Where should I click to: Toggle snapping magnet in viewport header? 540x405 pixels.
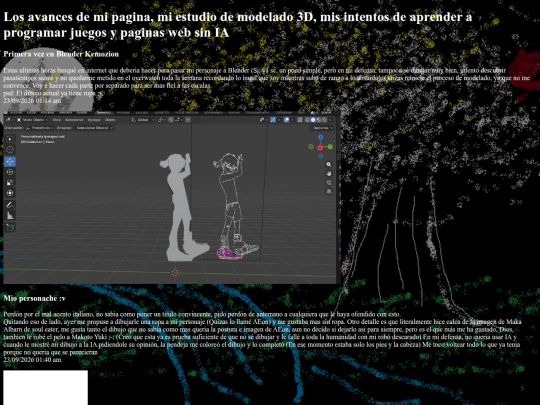[170, 120]
